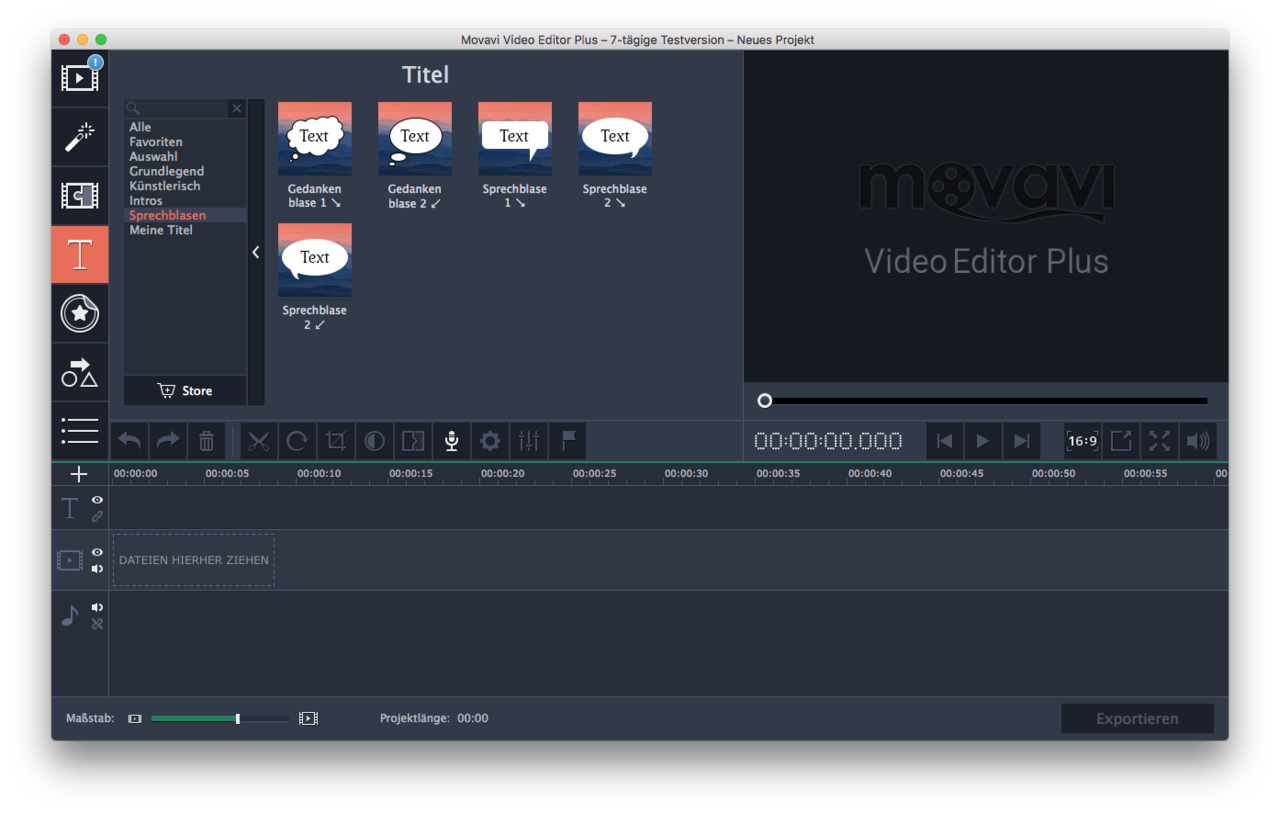Mute the video track speaker
The image size is (1280, 814).
coord(97,569)
